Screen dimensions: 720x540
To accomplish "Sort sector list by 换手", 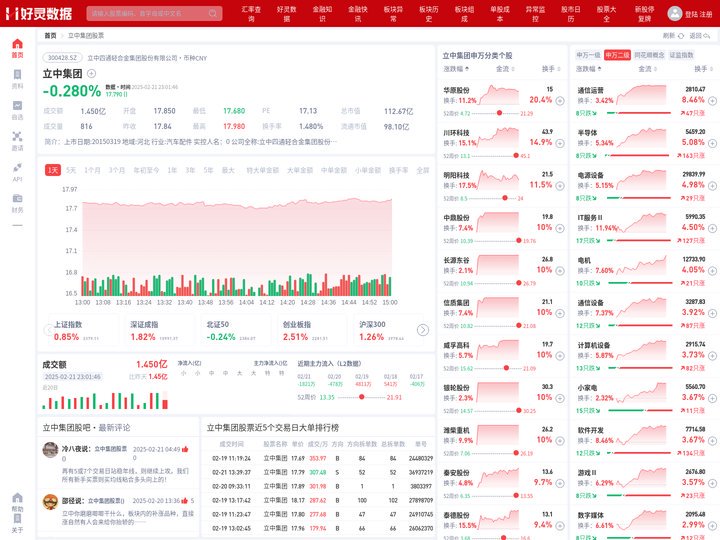I will [x=703, y=69].
